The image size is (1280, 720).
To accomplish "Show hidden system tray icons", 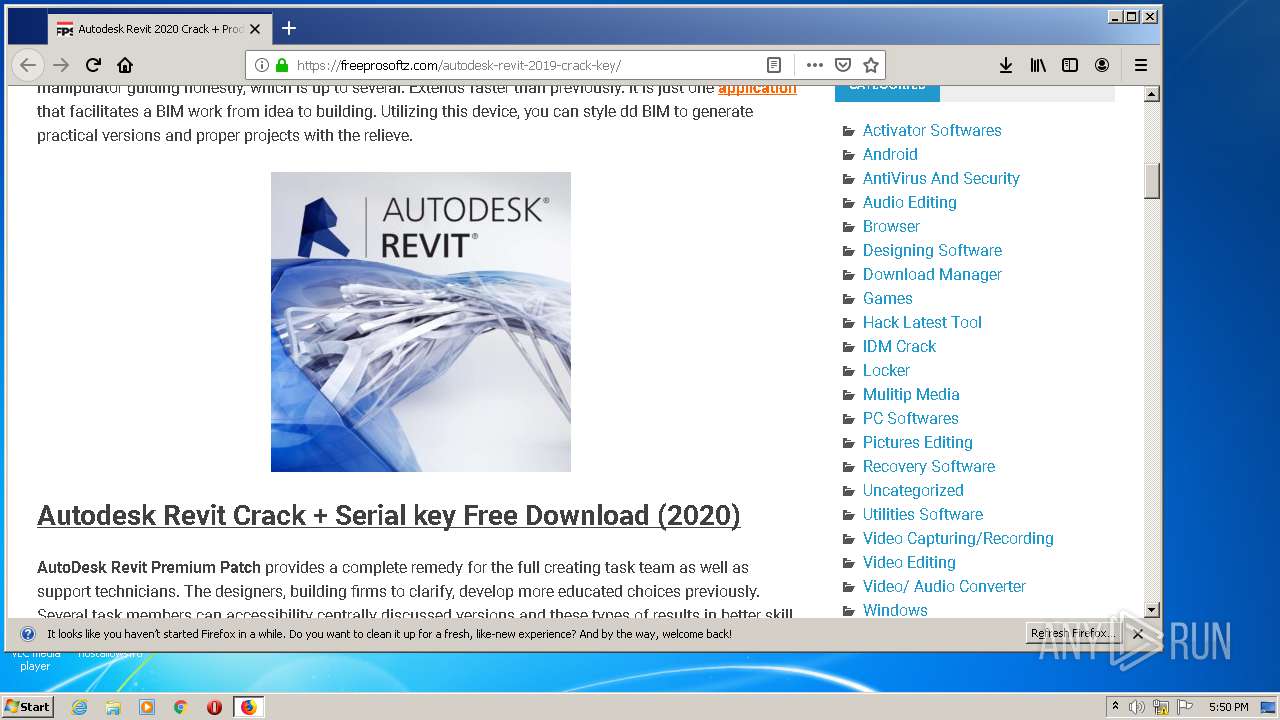I will tap(1116, 707).
